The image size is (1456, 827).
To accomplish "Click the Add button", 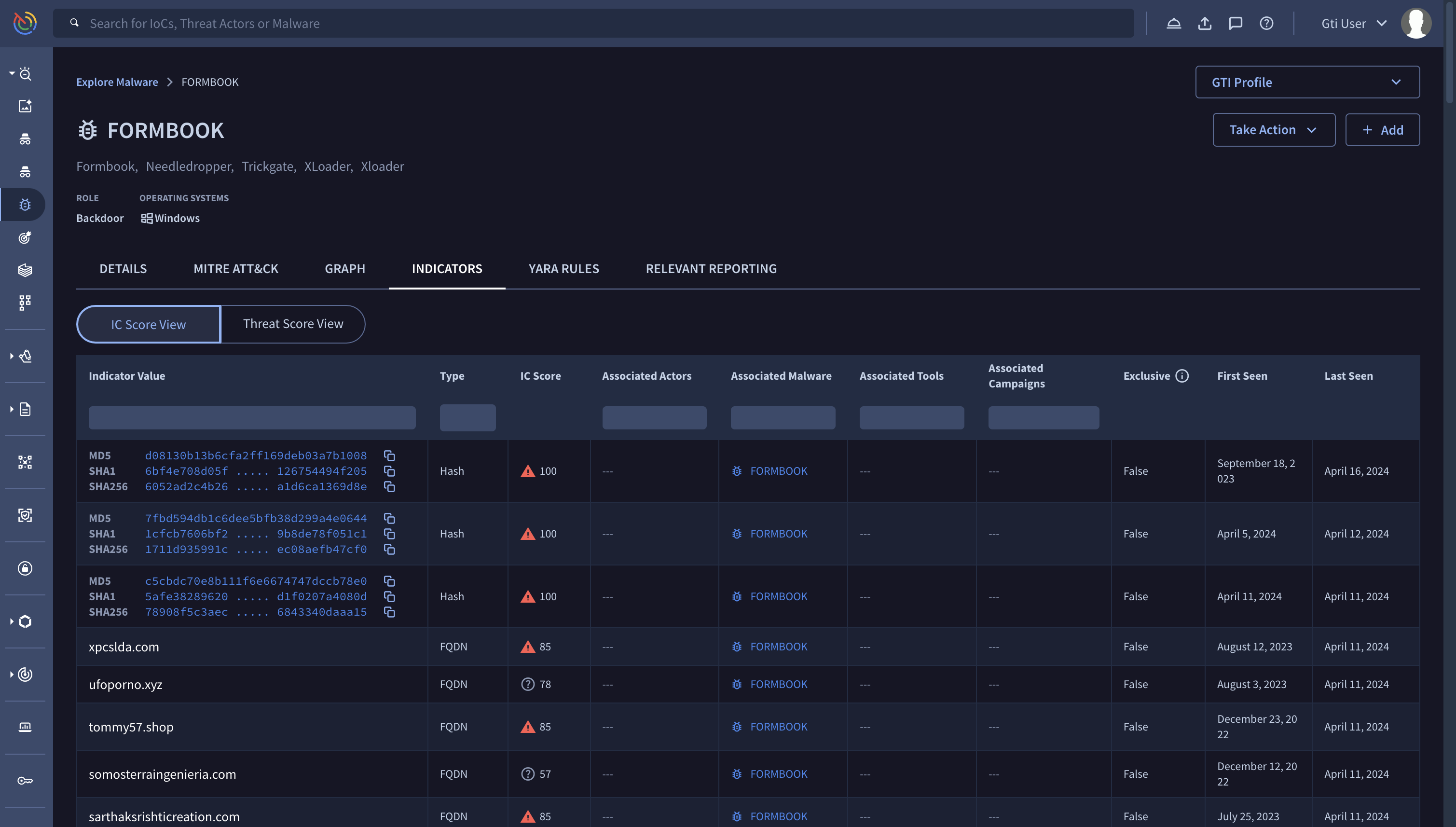I will click(x=1382, y=129).
